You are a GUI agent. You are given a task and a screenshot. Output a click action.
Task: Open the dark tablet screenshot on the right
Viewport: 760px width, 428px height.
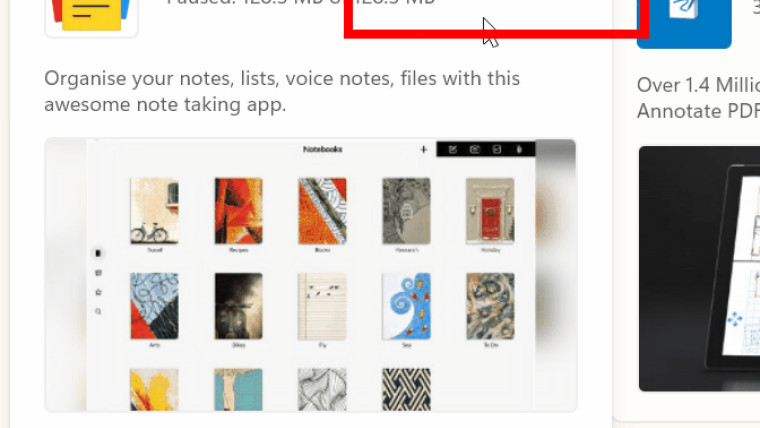tap(699, 269)
